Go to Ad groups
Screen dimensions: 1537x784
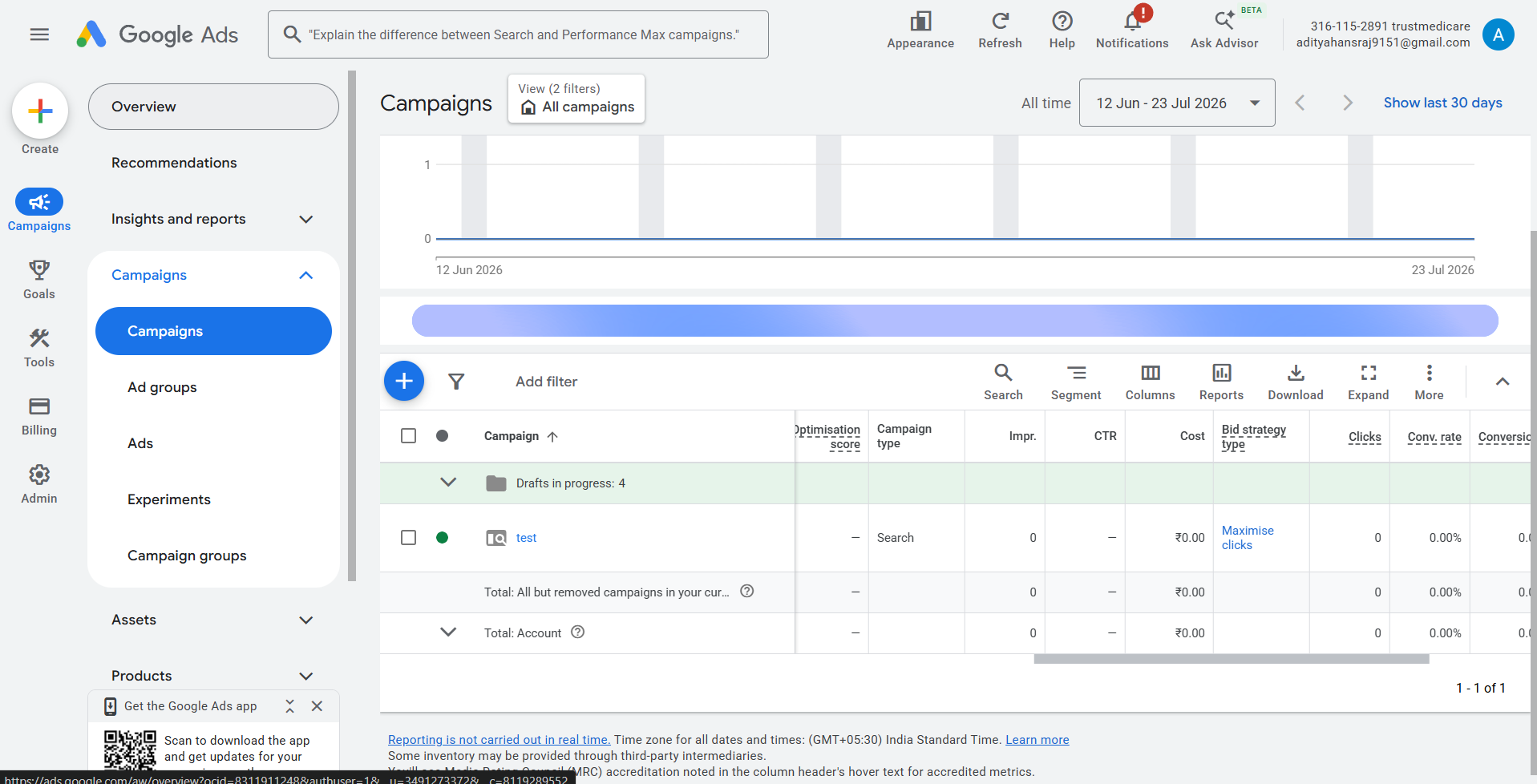(162, 387)
